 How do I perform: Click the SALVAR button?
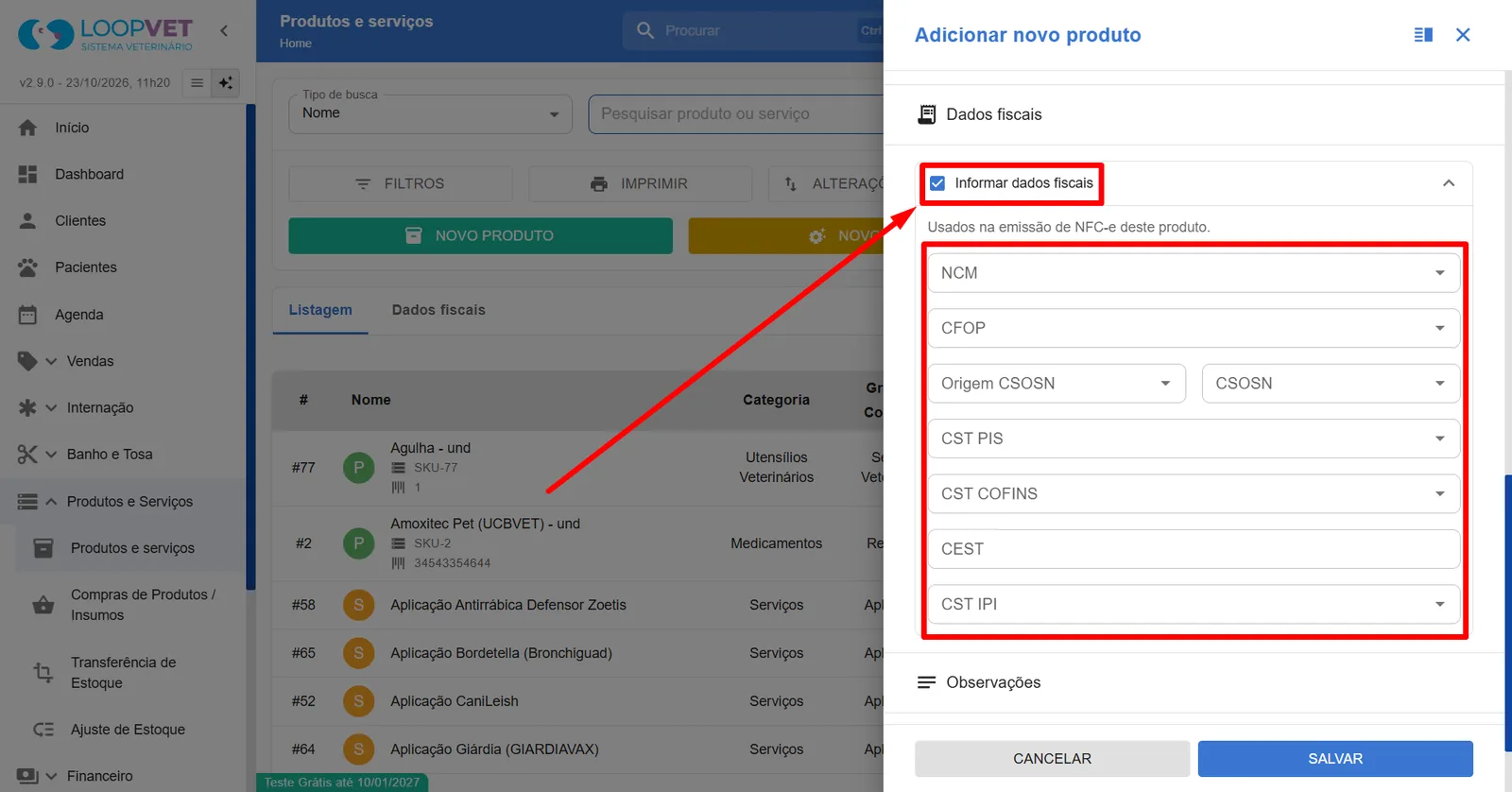pos(1335,759)
